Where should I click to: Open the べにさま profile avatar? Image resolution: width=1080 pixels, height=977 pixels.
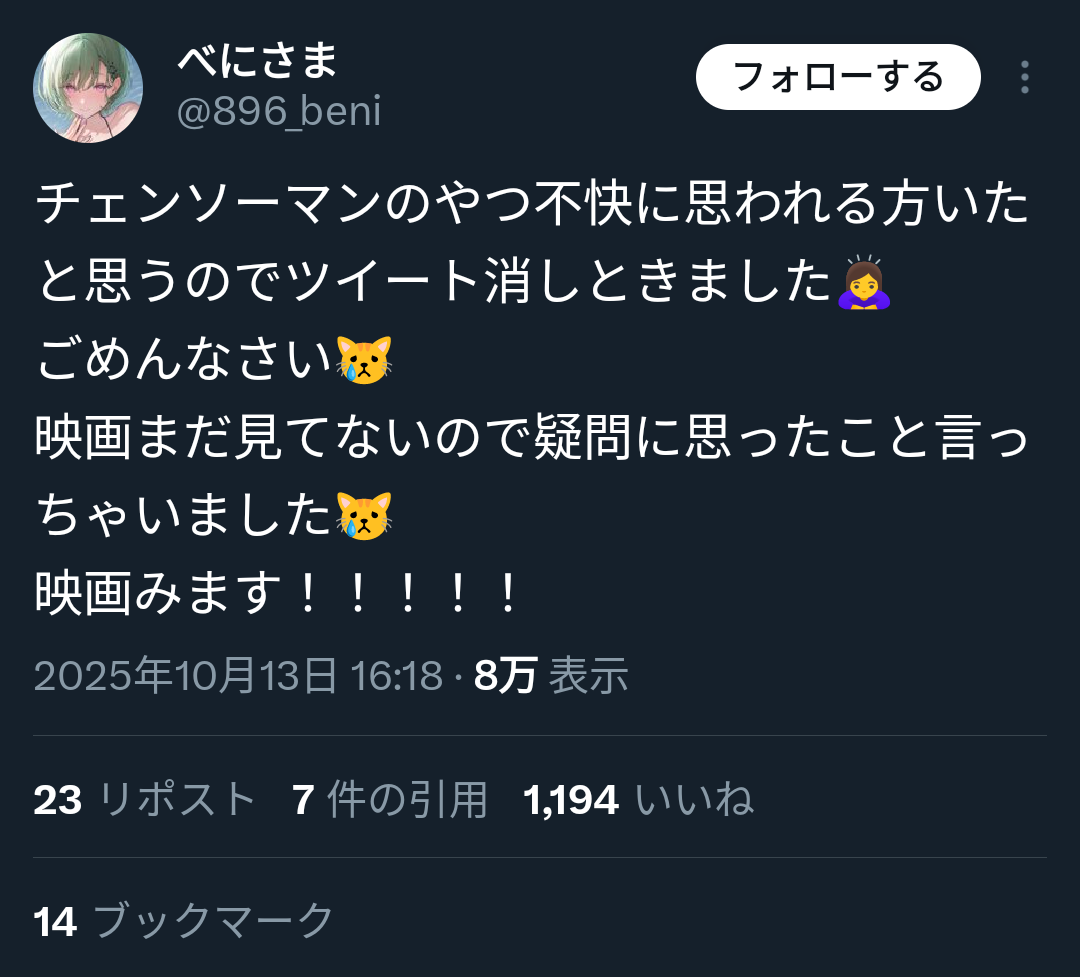point(88,88)
